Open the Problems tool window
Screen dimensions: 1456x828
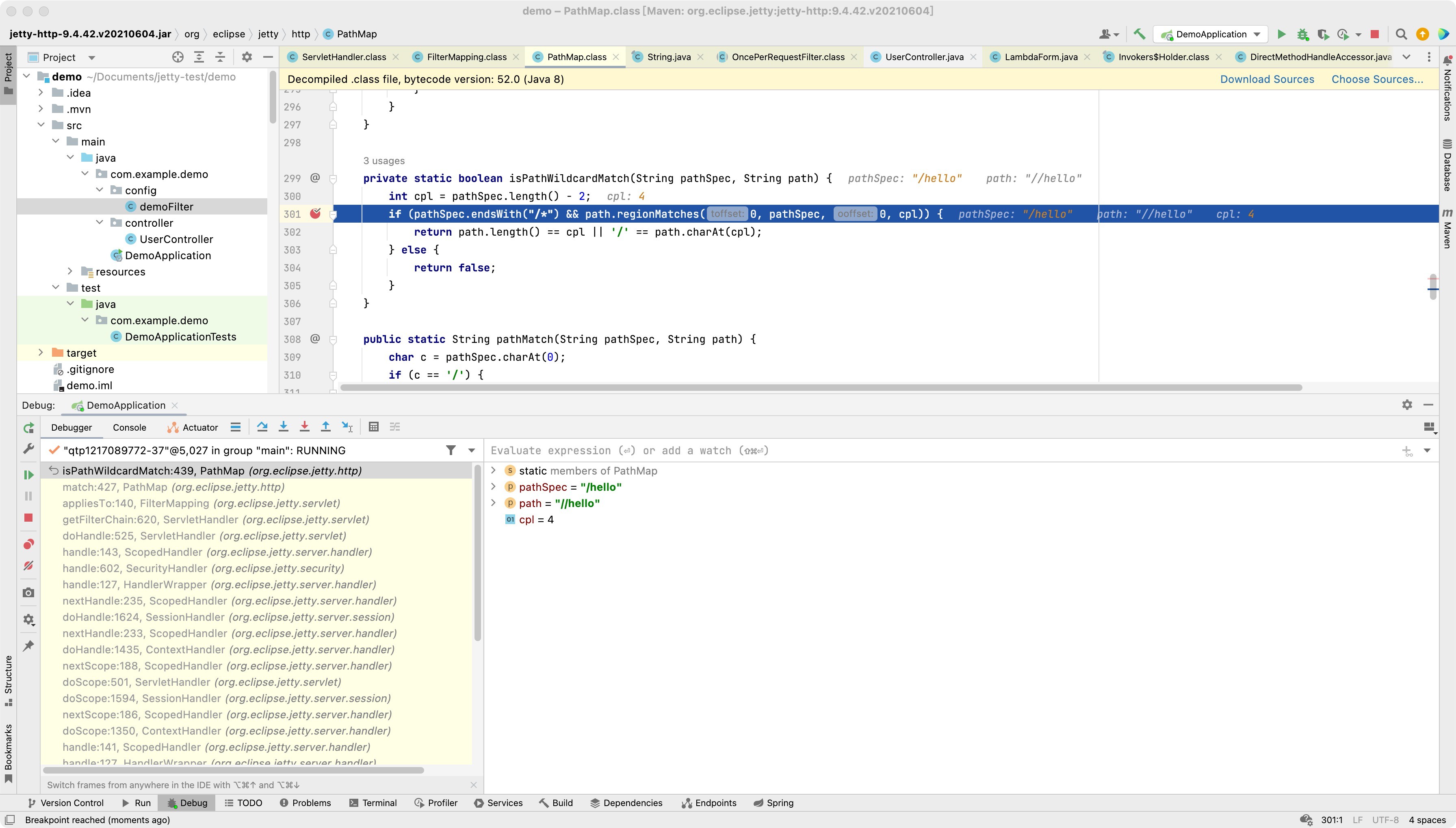click(305, 803)
